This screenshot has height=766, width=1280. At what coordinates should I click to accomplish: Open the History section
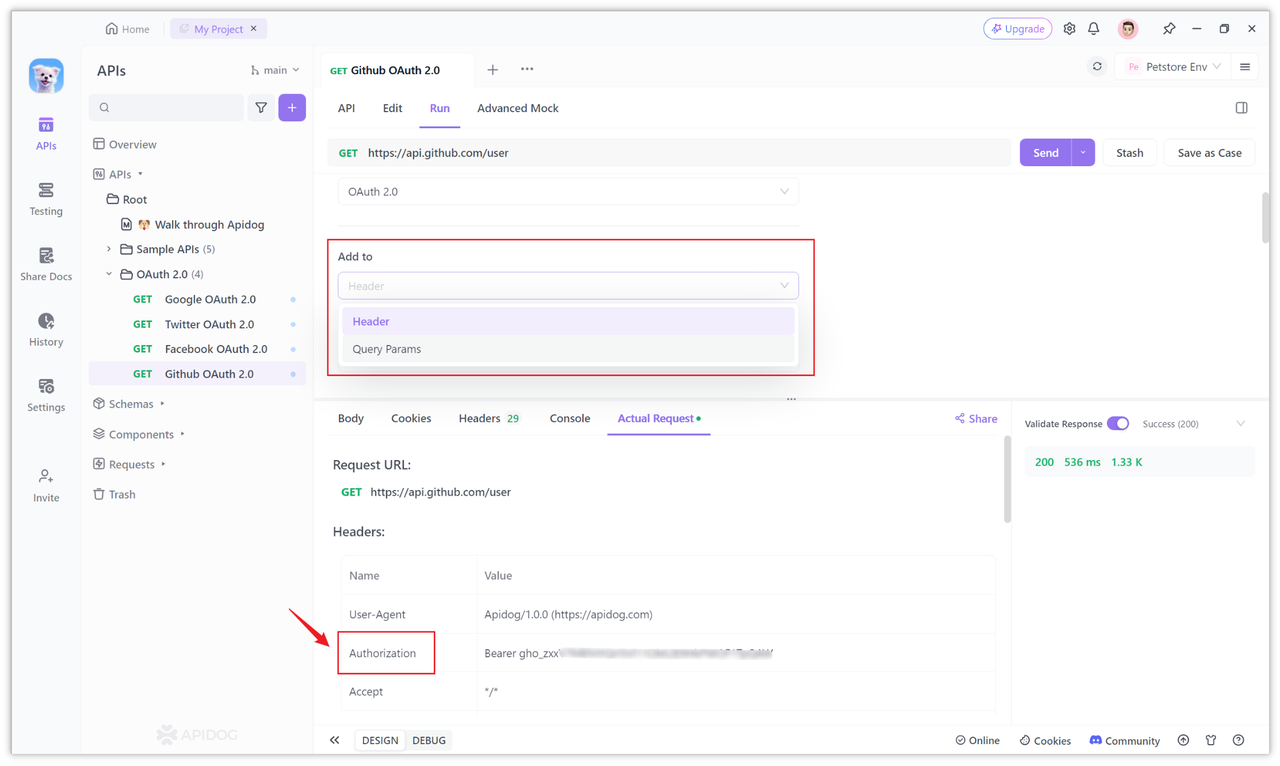[x=46, y=330]
